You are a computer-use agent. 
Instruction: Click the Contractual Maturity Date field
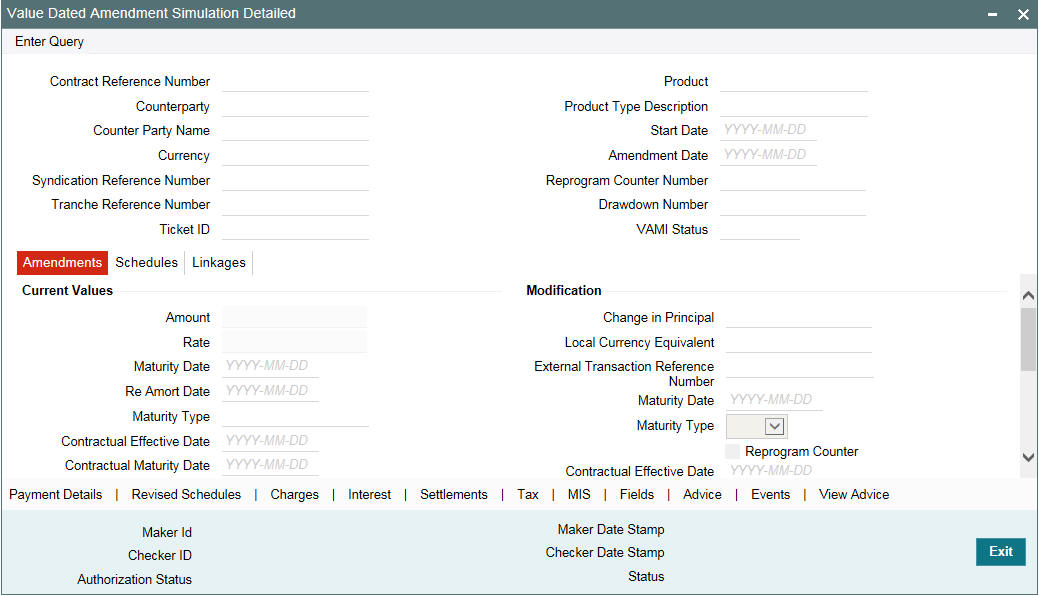(x=270, y=465)
